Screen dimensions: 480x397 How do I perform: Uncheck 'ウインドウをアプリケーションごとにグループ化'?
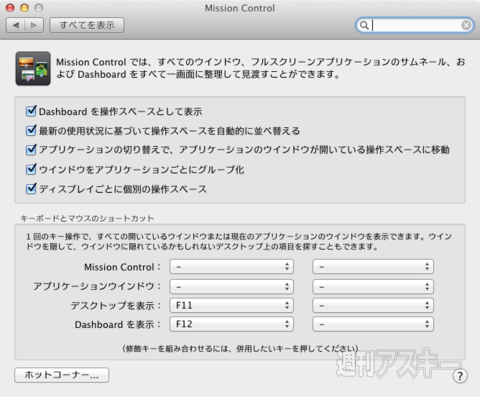[x=31, y=169]
